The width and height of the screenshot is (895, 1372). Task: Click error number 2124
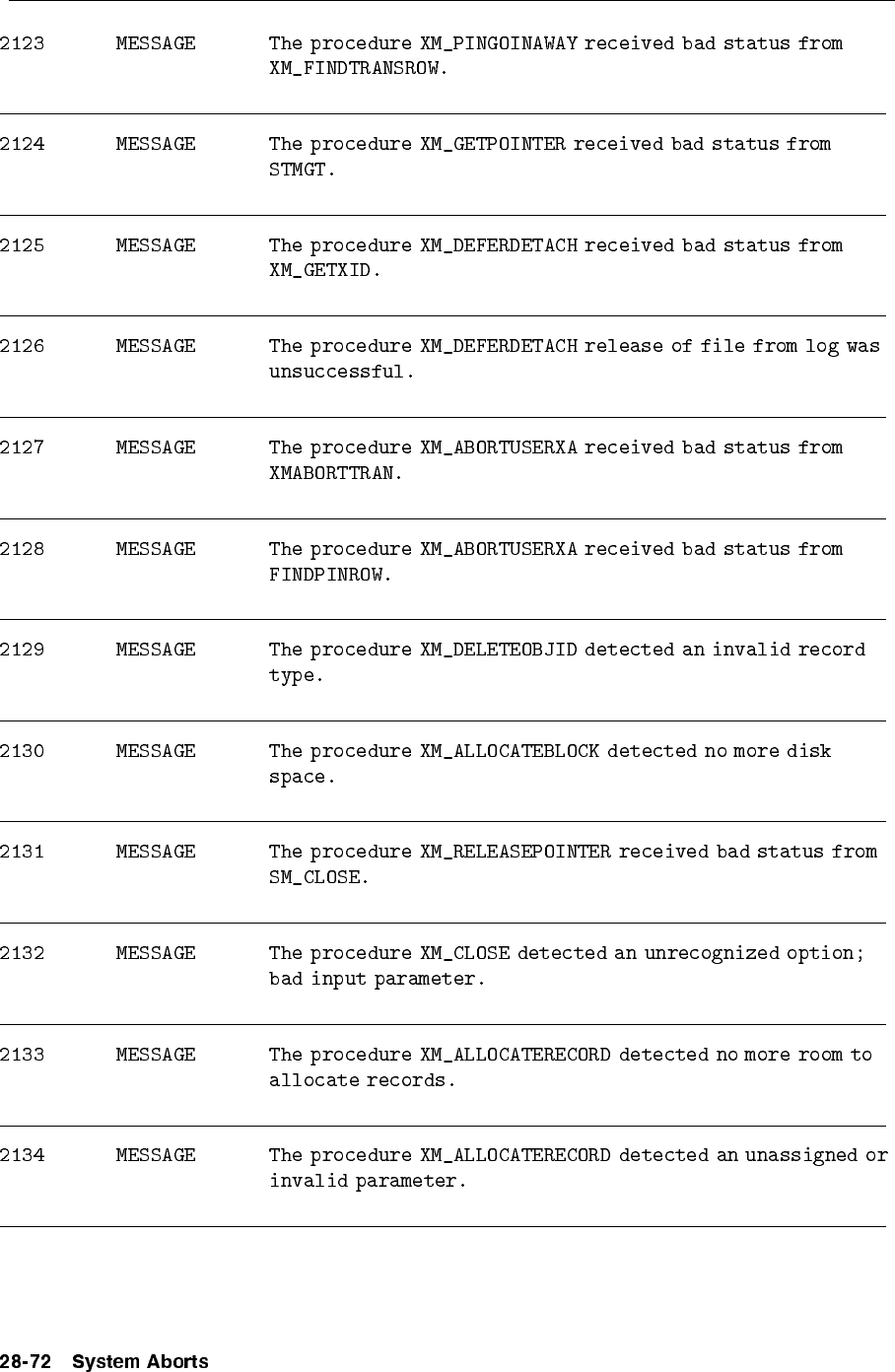pos(22,144)
